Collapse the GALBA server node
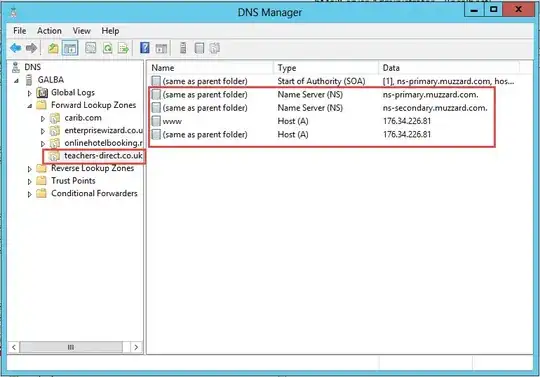Image resolution: width=540 pixels, height=377 pixels. tap(16, 81)
